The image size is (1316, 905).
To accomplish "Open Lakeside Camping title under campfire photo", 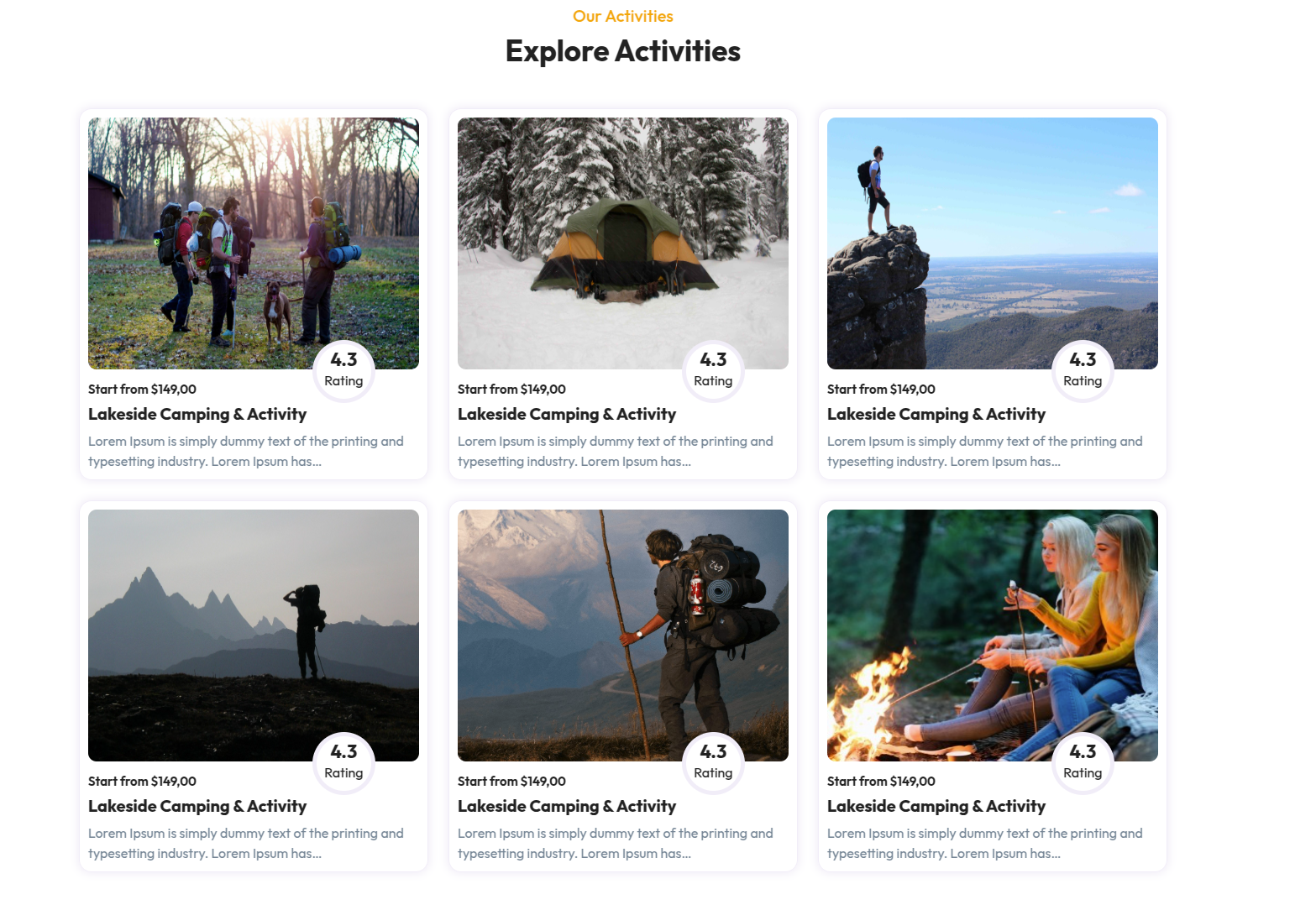I will tap(936, 806).
